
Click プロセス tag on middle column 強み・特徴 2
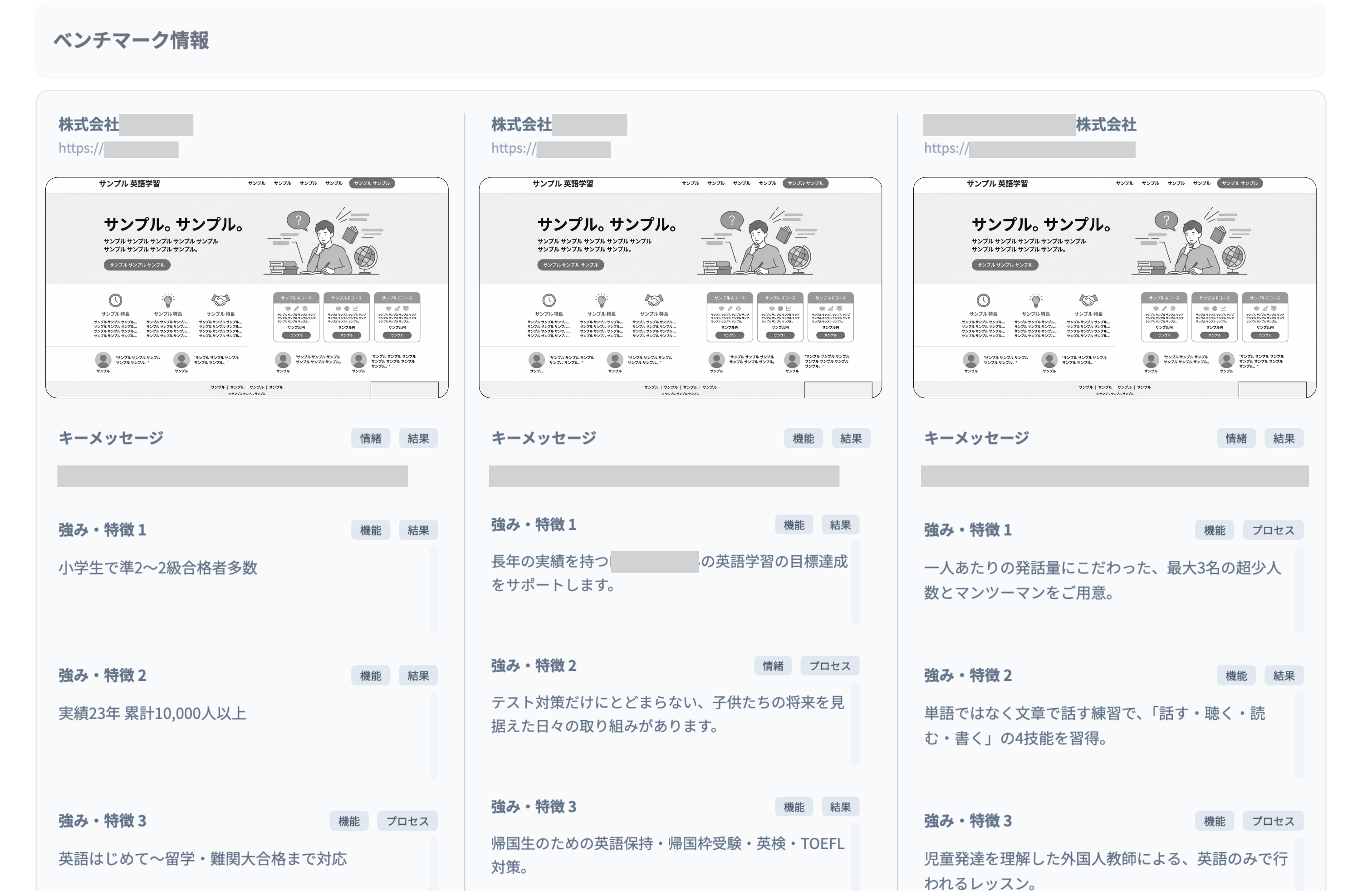click(x=829, y=666)
